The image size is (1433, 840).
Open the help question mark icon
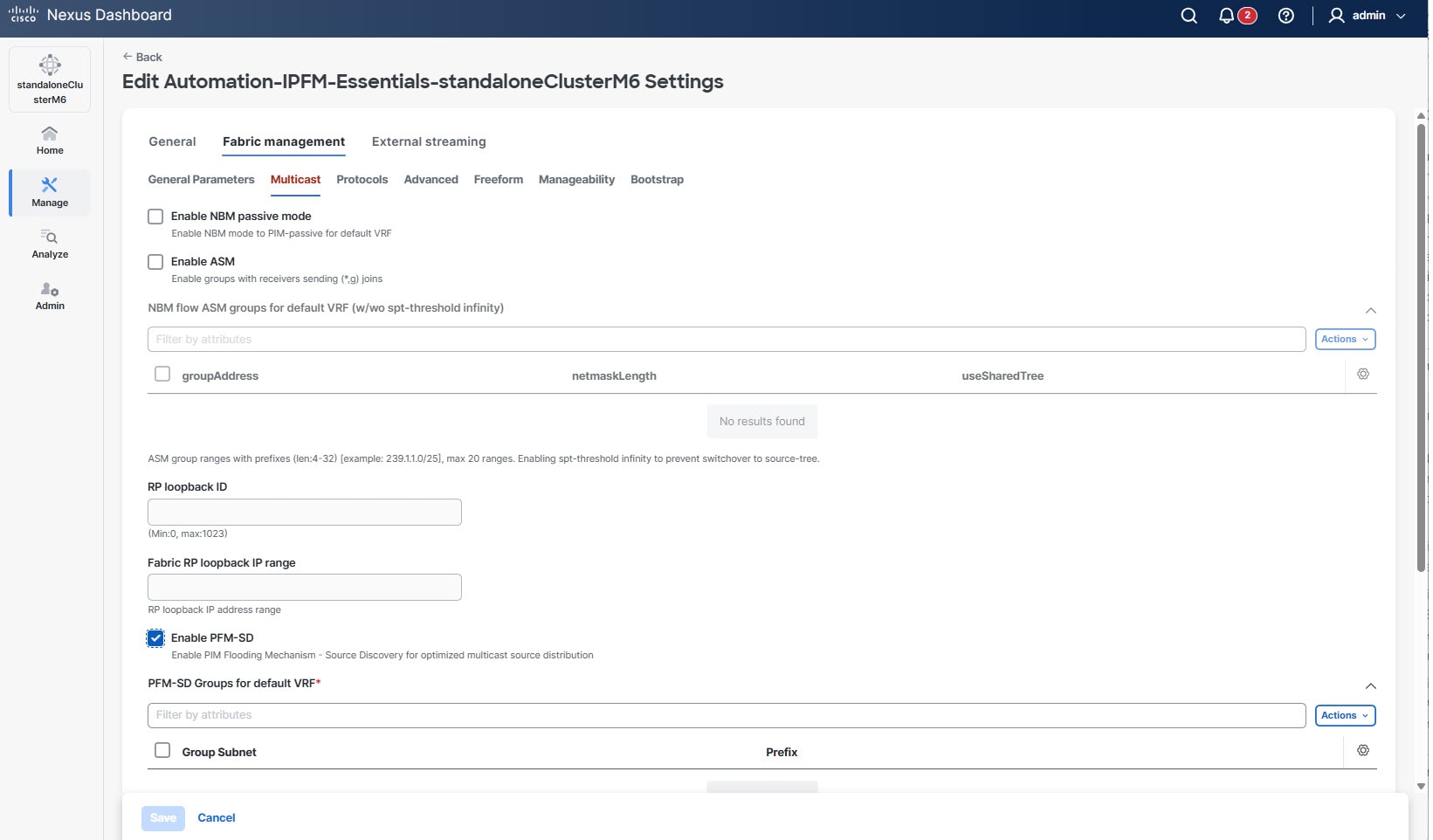click(1285, 16)
